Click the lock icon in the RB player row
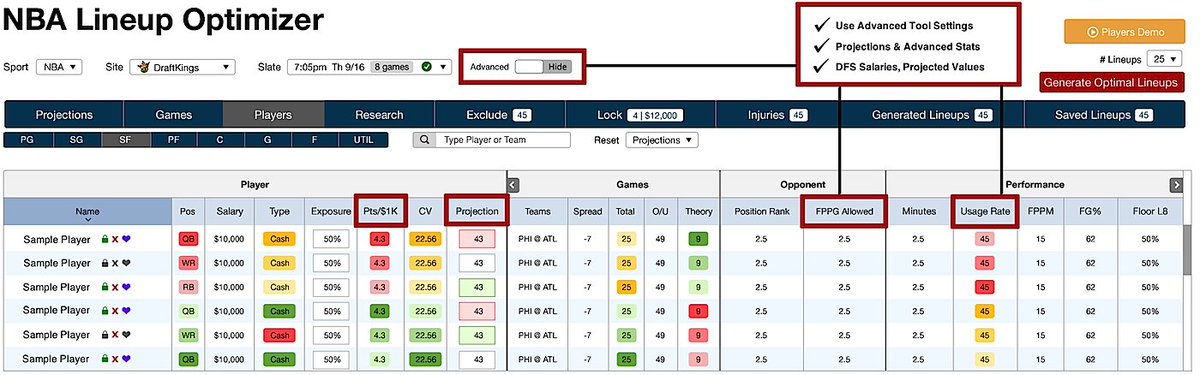Viewport: 1200px width, 375px height. click(x=105, y=287)
